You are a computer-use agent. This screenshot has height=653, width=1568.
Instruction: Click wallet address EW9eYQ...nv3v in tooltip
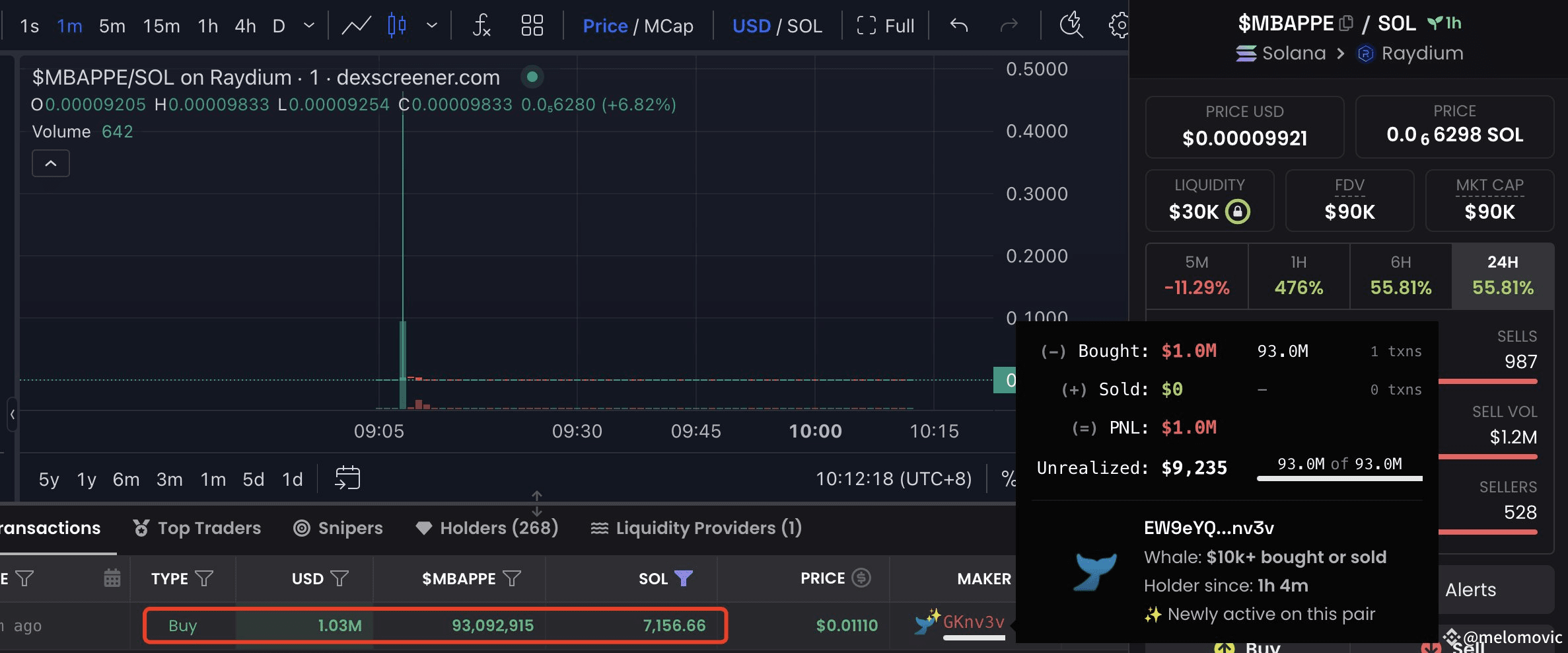pos(1209,528)
